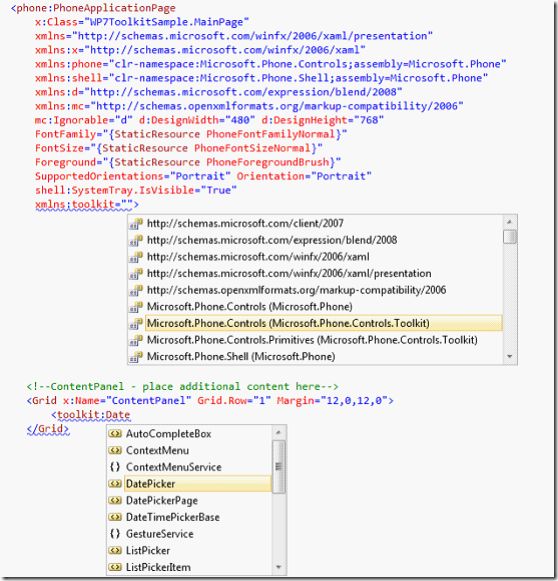Click element icon beside DatePicker

[x=115, y=484]
